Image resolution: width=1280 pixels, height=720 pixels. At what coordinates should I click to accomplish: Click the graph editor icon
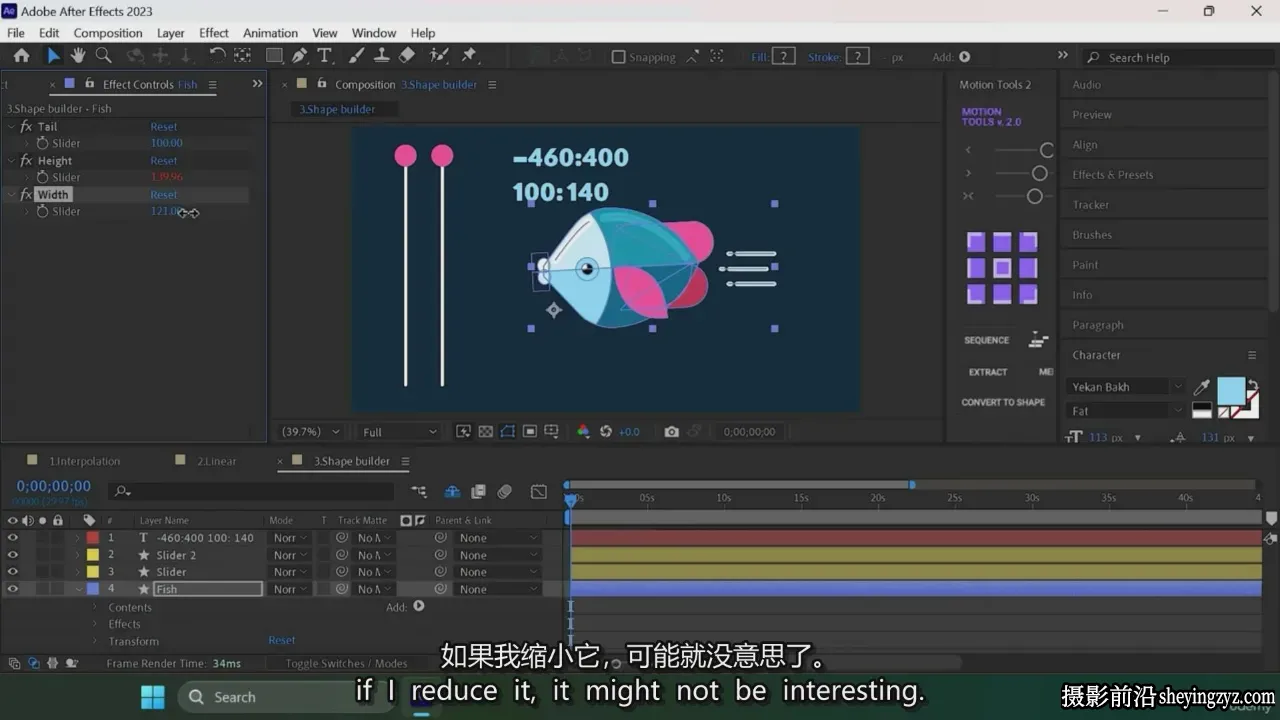click(x=539, y=492)
